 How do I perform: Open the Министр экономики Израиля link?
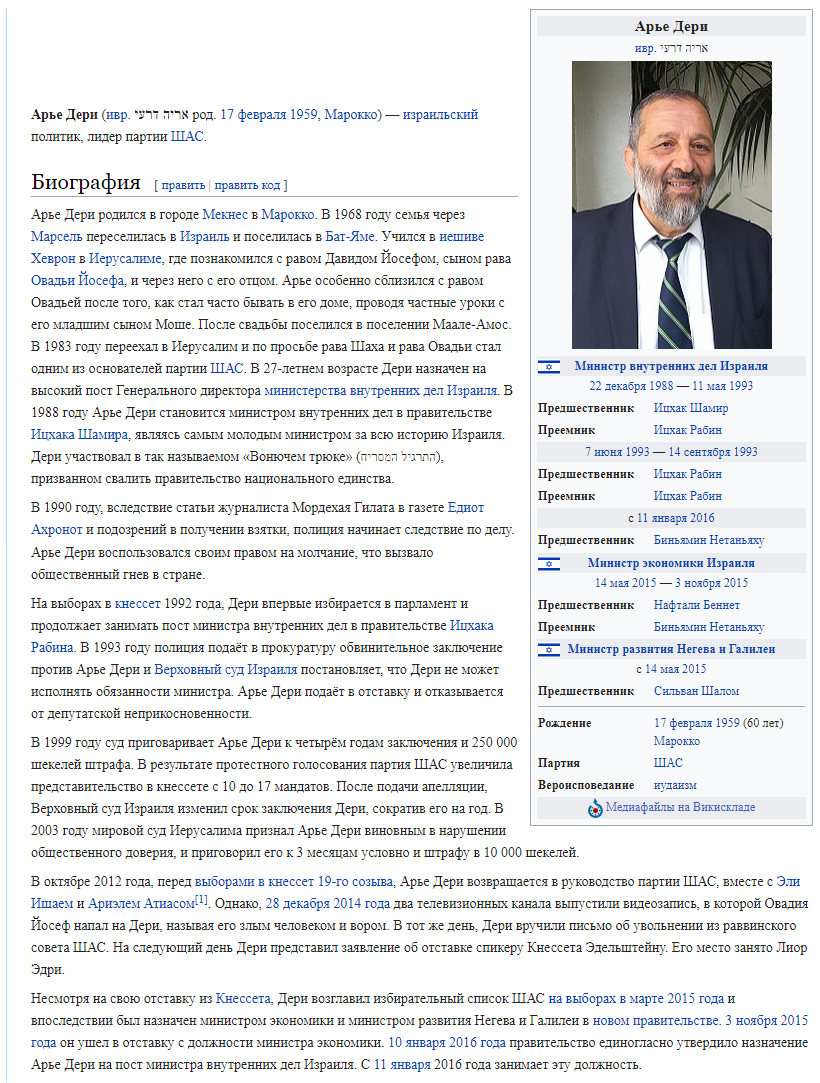coord(671,564)
